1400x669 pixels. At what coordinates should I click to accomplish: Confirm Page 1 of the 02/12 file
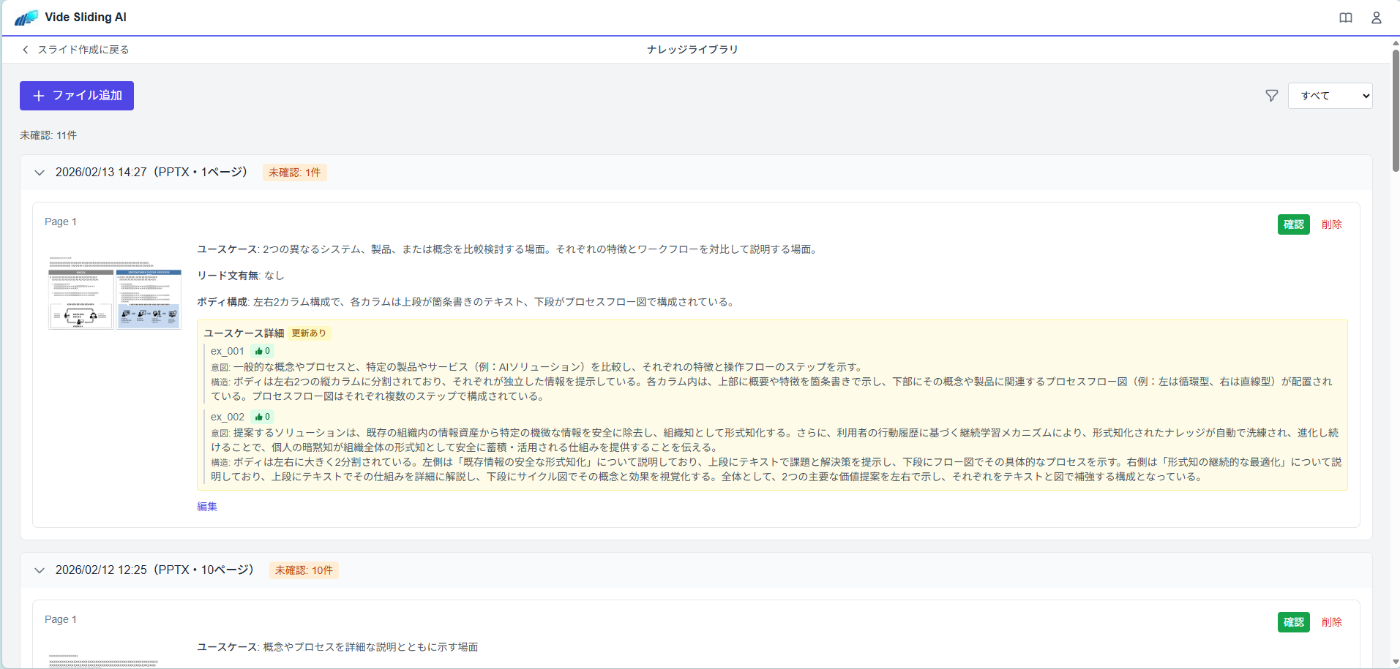tap(1294, 622)
